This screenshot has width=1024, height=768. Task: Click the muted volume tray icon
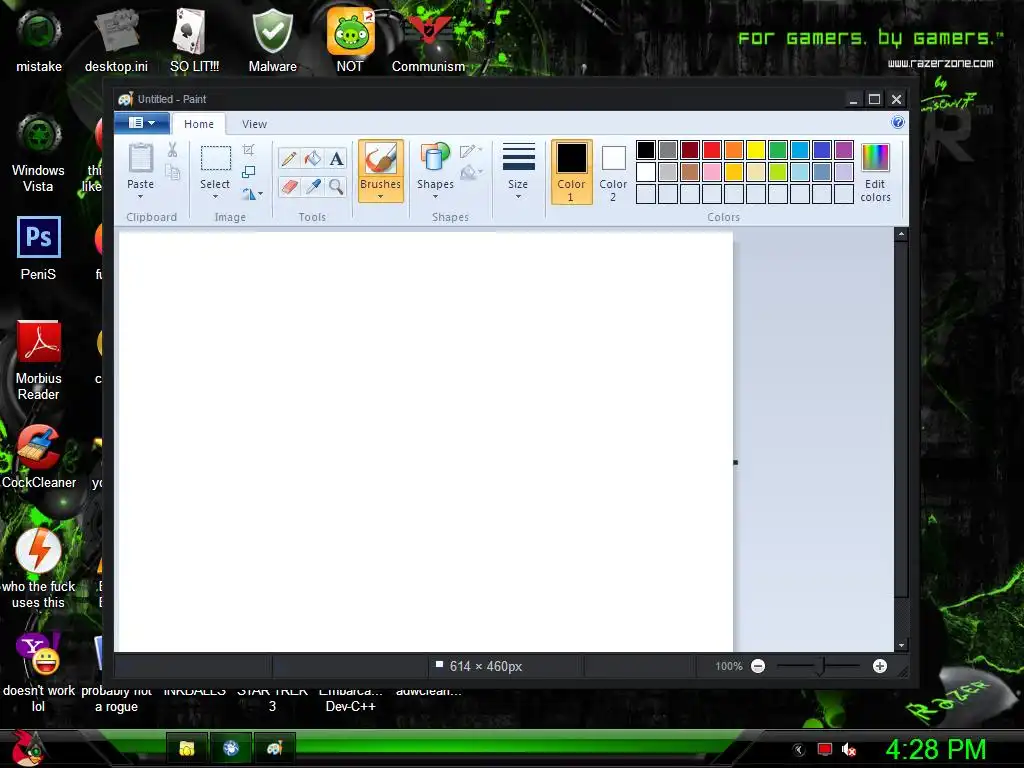[849, 750]
